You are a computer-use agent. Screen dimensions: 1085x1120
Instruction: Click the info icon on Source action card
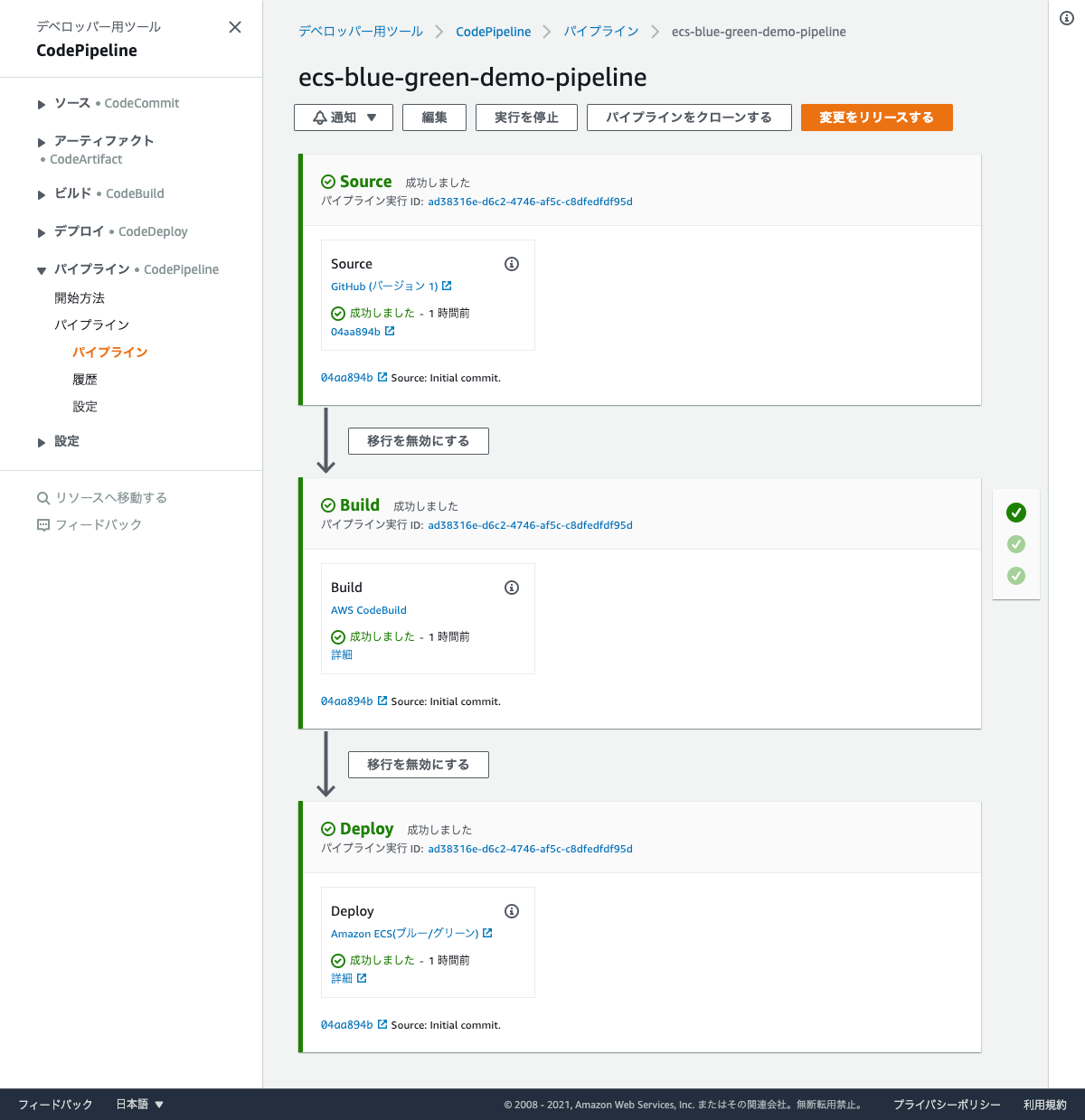coord(512,264)
